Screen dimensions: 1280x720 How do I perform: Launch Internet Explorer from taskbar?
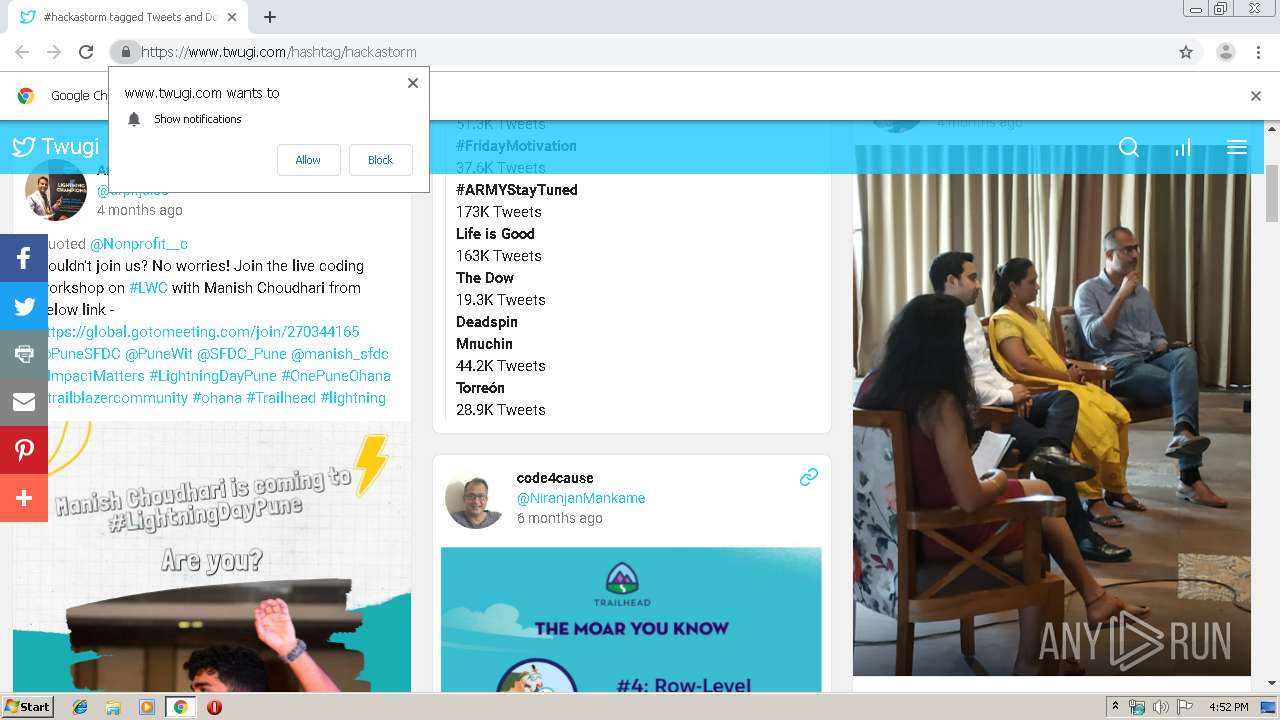click(x=81, y=707)
